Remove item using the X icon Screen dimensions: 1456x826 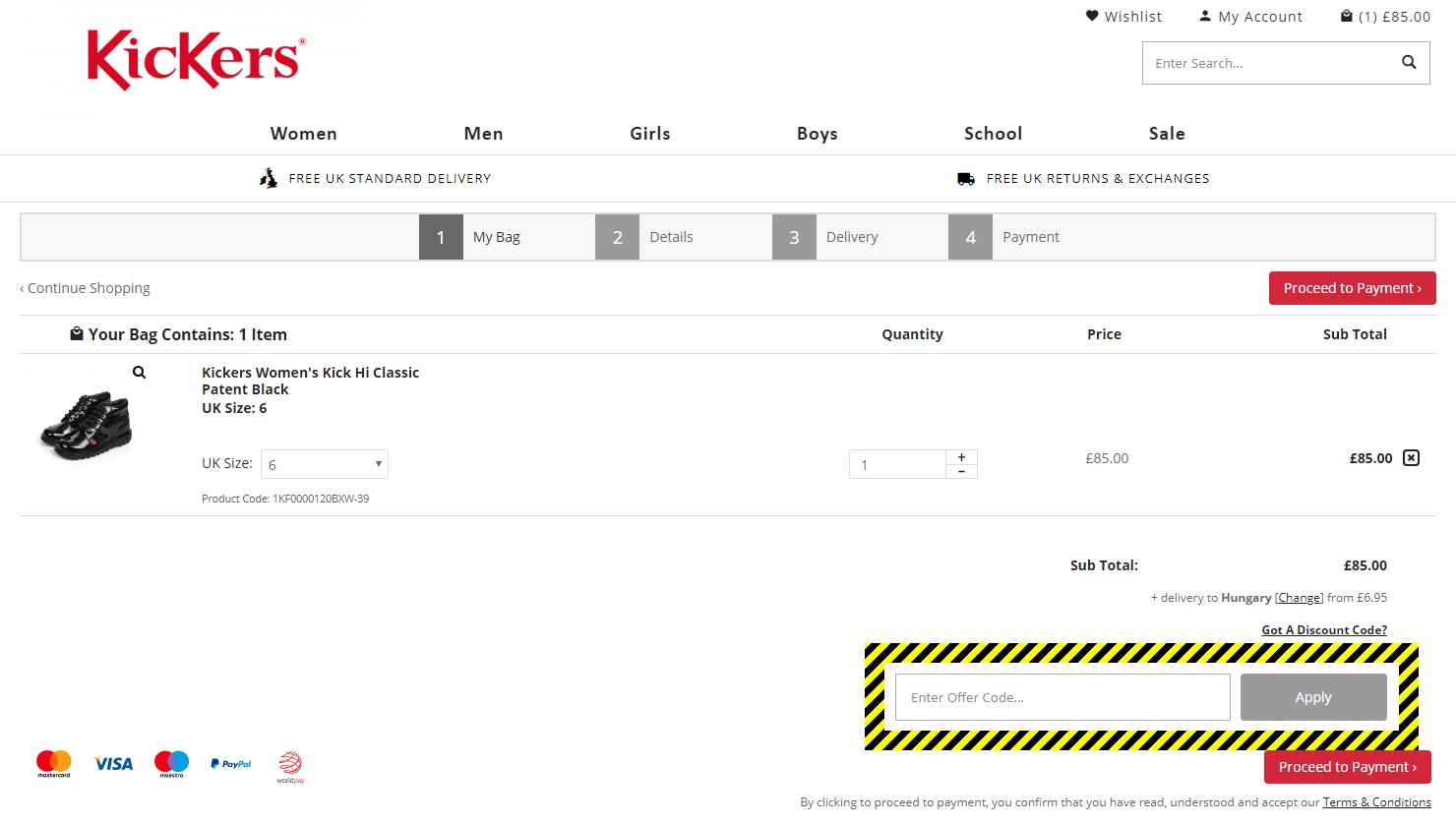click(x=1411, y=458)
